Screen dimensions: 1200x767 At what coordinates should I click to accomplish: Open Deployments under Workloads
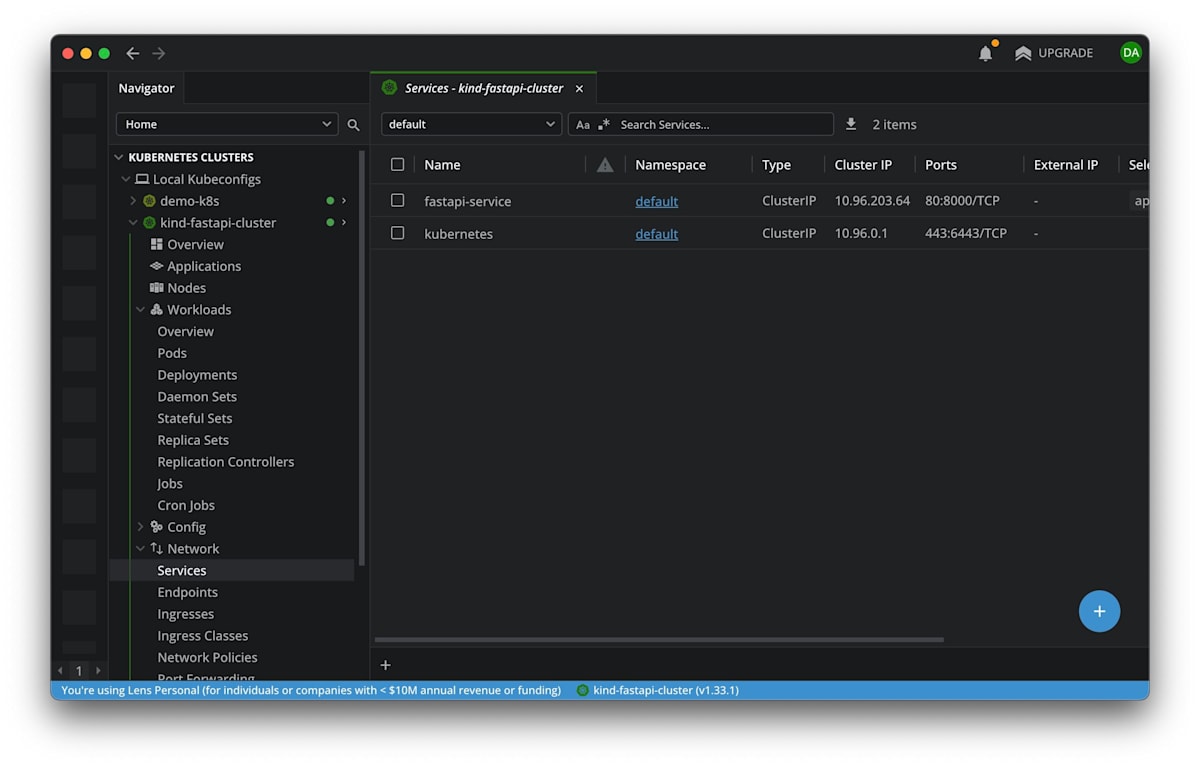click(x=197, y=375)
